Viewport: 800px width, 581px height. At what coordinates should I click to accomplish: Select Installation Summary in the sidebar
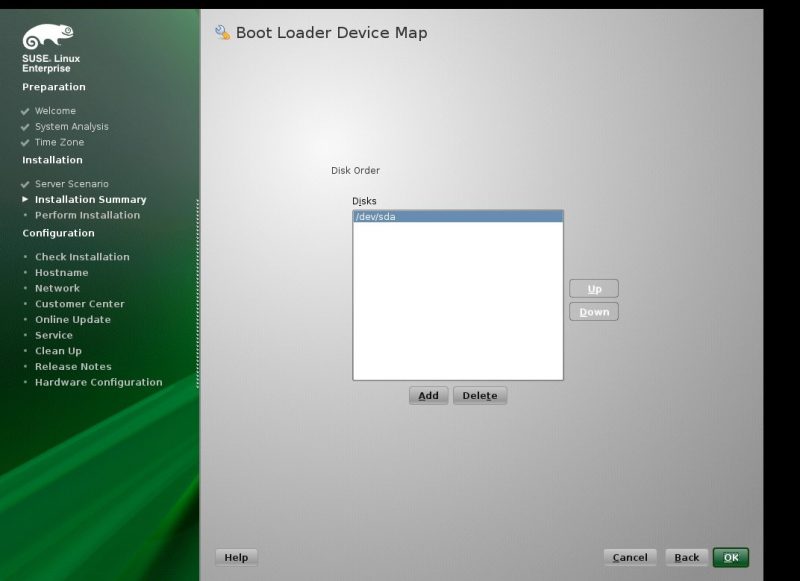pos(90,199)
